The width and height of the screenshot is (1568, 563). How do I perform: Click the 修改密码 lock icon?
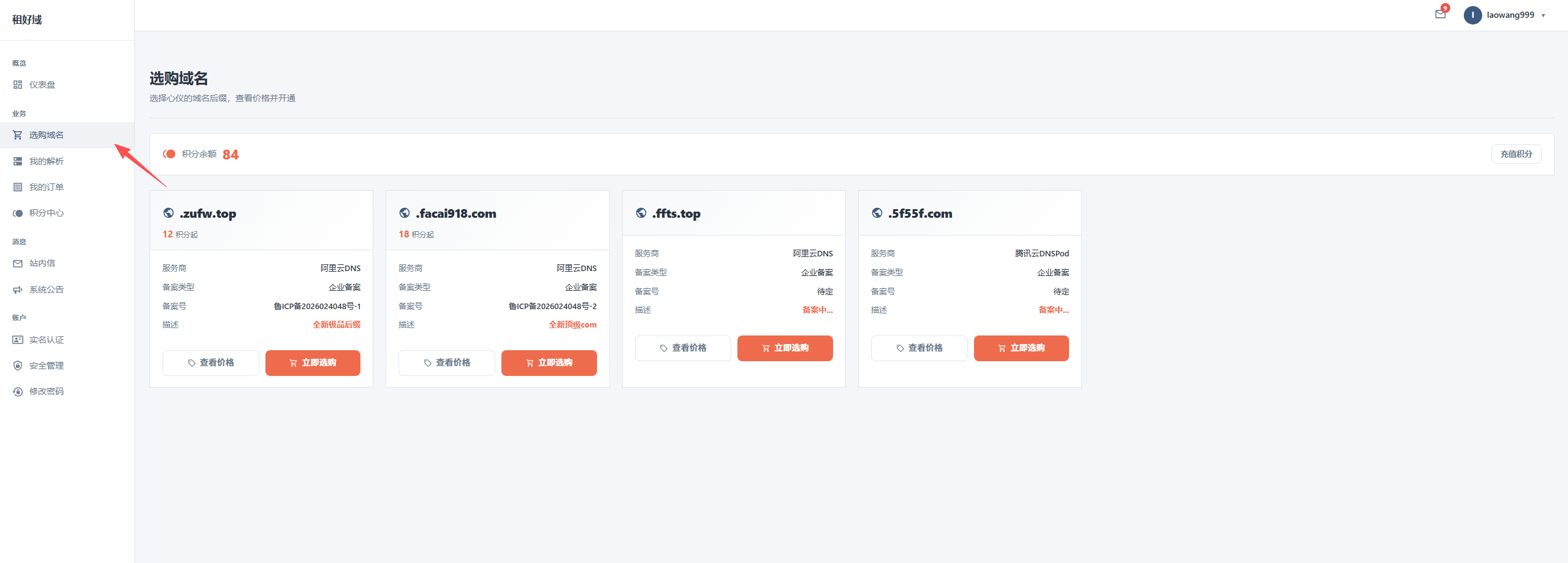click(x=18, y=391)
